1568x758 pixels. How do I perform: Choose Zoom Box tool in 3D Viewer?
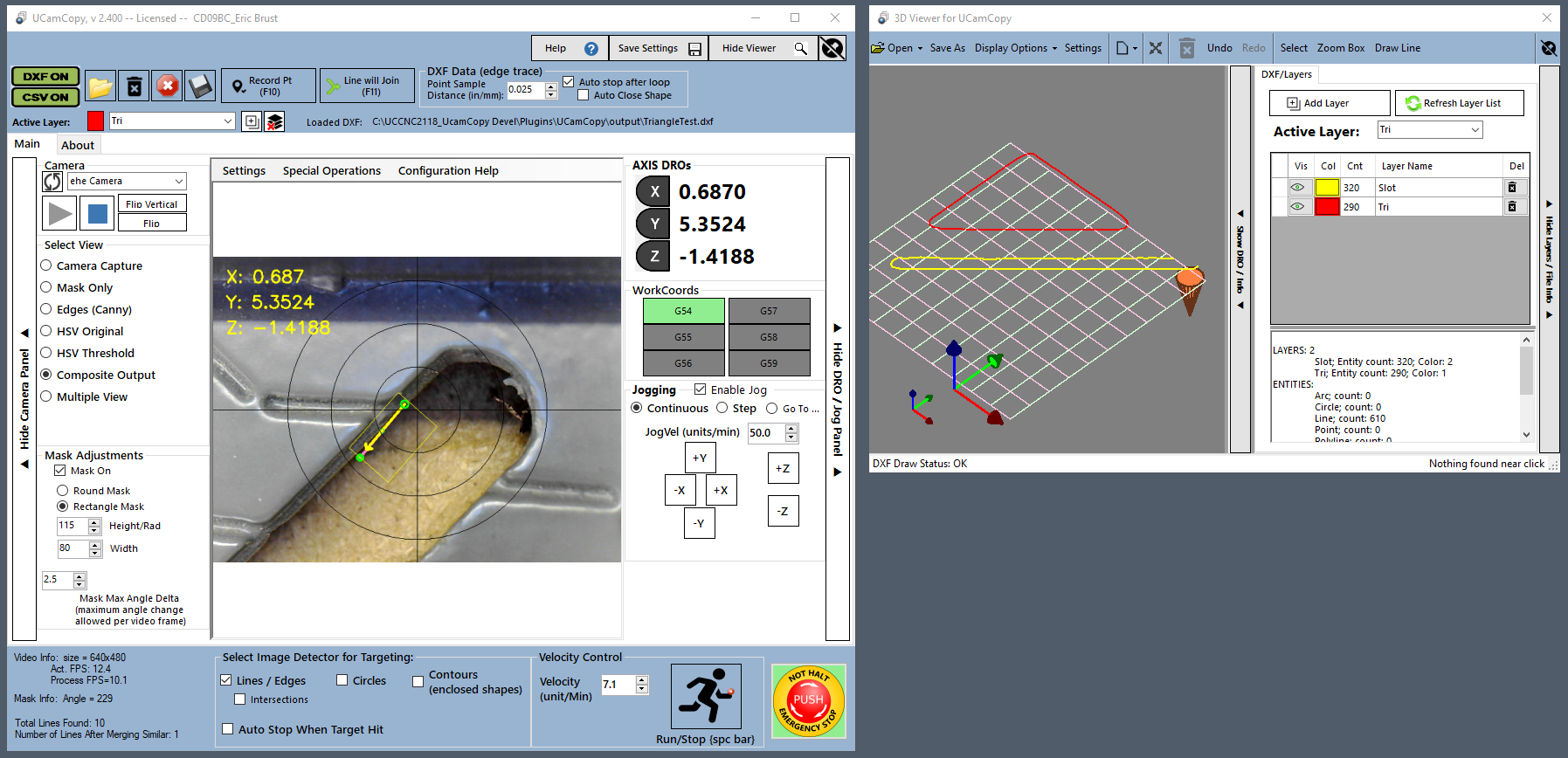coord(1341,48)
